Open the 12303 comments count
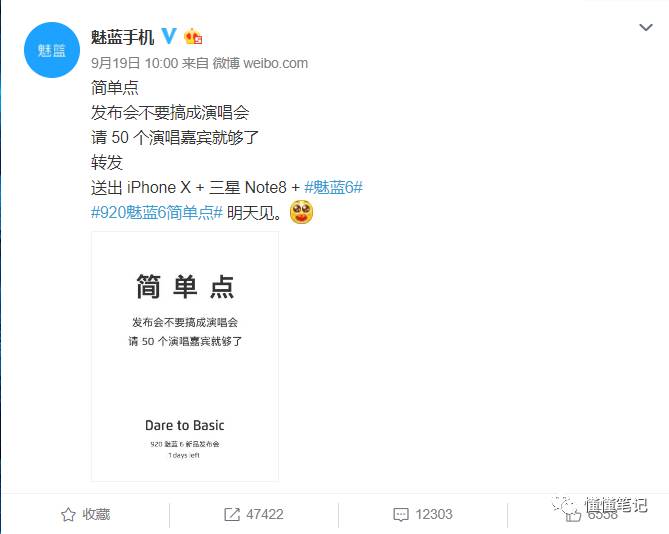This screenshot has height=534, width=669. pyautogui.click(x=434, y=514)
